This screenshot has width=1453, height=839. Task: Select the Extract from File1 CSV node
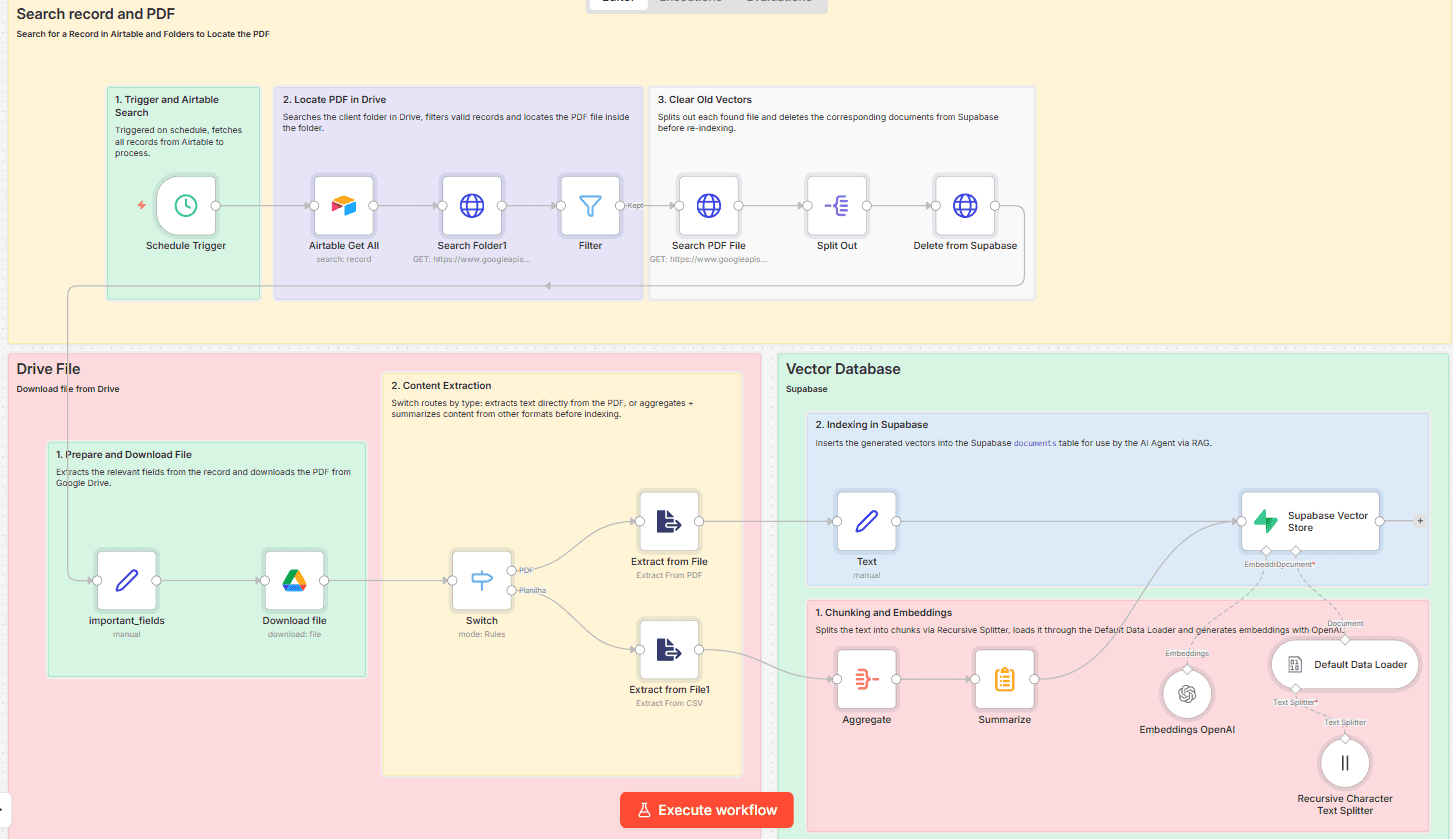(x=669, y=650)
